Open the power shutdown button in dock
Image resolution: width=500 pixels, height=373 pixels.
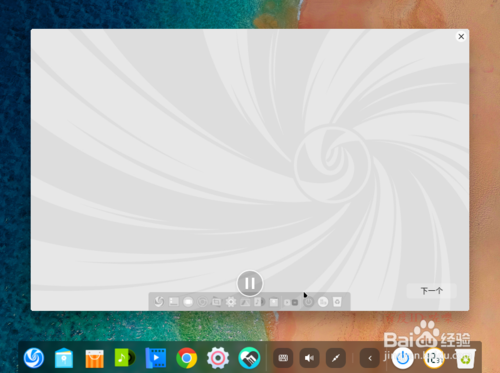403,358
